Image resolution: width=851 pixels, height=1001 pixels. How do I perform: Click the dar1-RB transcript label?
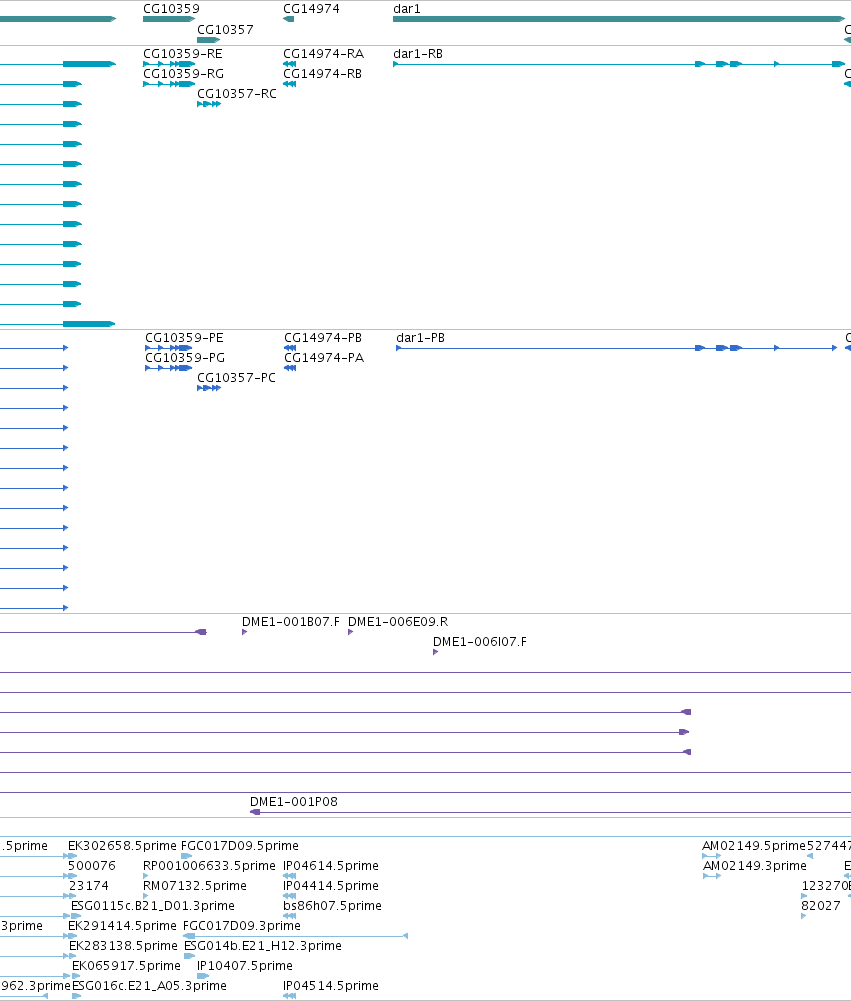point(418,54)
